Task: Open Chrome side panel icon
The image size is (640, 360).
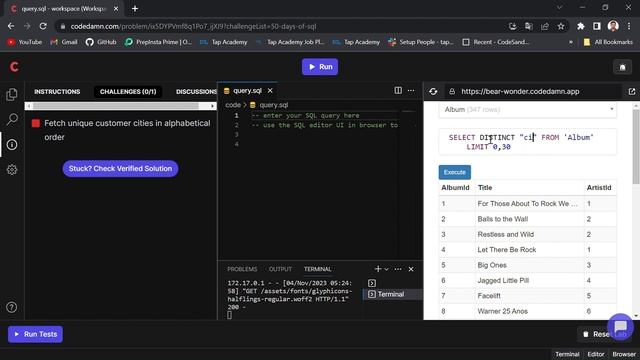Action: click(597, 26)
